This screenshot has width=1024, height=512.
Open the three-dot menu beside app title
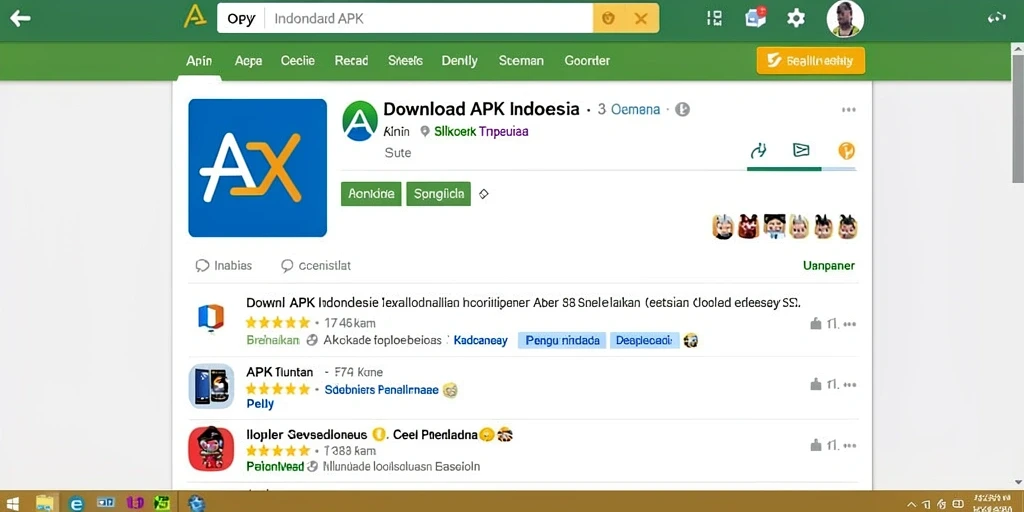point(848,110)
